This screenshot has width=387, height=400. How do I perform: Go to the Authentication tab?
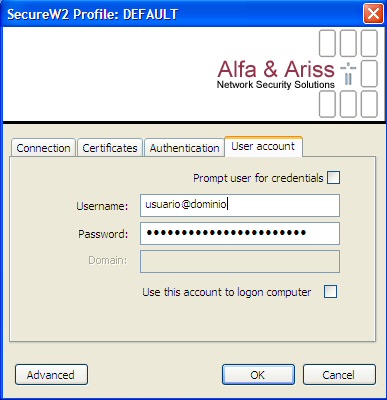pos(184,148)
